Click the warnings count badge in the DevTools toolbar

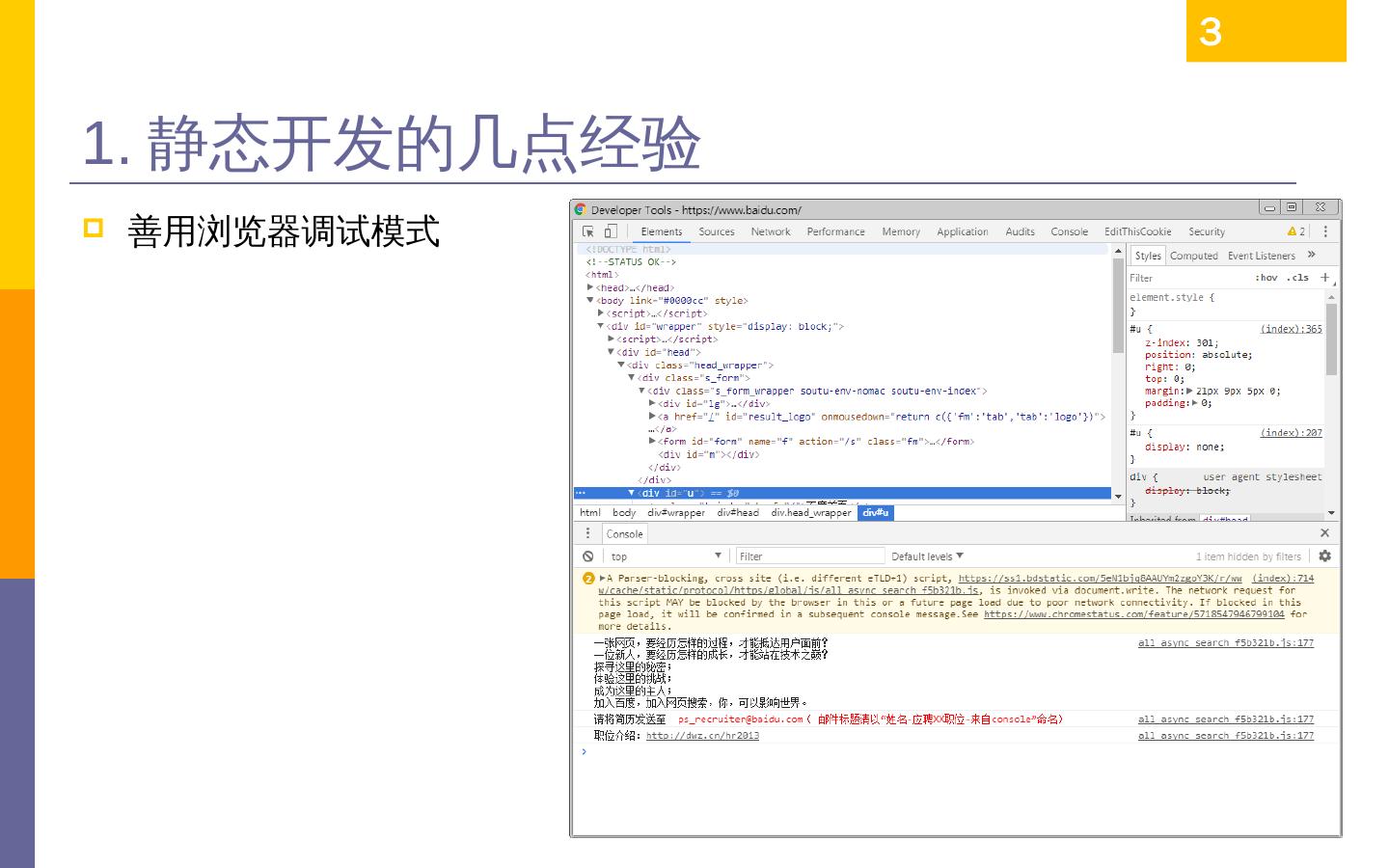click(x=1296, y=231)
